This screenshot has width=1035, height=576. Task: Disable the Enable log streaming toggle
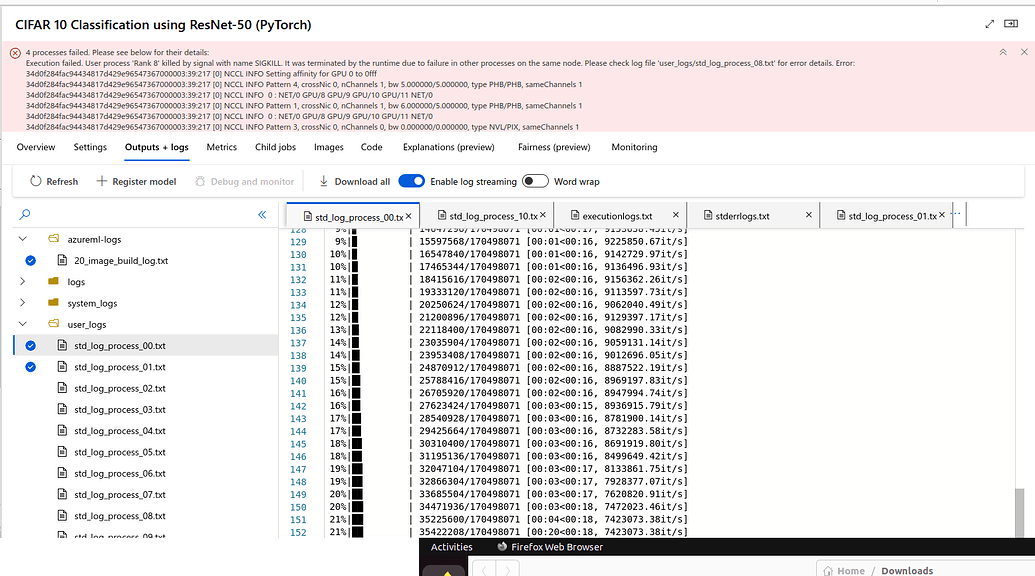[411, 181]
